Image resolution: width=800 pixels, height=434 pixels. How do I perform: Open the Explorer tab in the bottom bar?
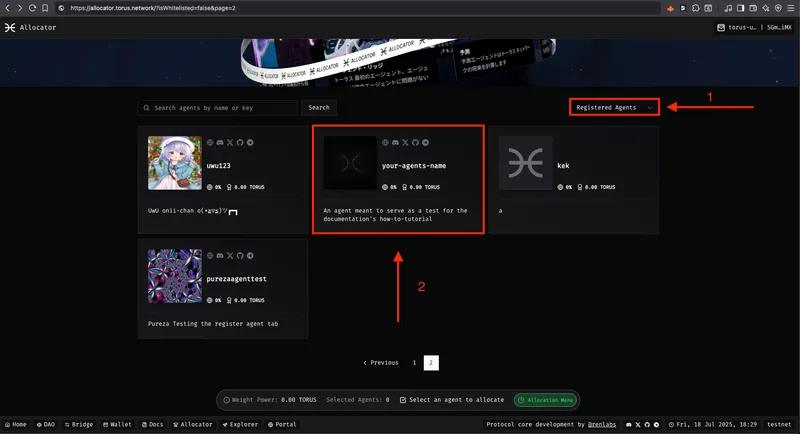239,424
